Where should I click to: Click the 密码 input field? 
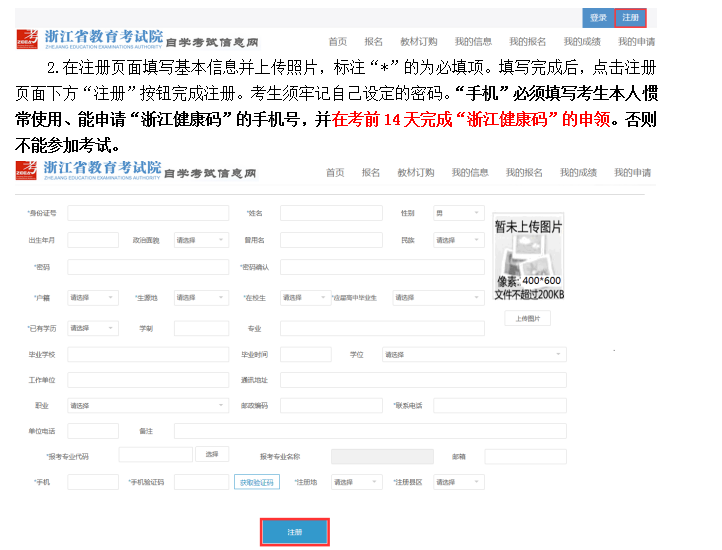(x=148, y=267)
